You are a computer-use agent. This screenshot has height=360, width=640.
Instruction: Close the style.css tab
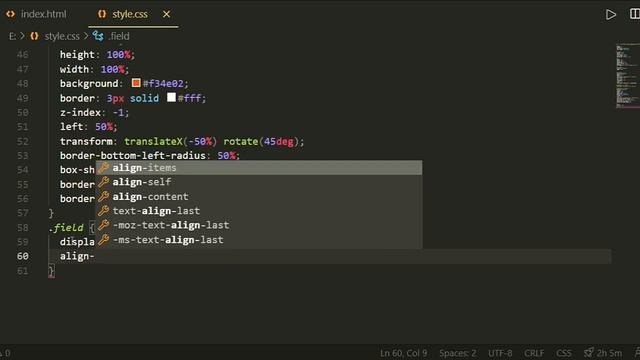point(167,14)
